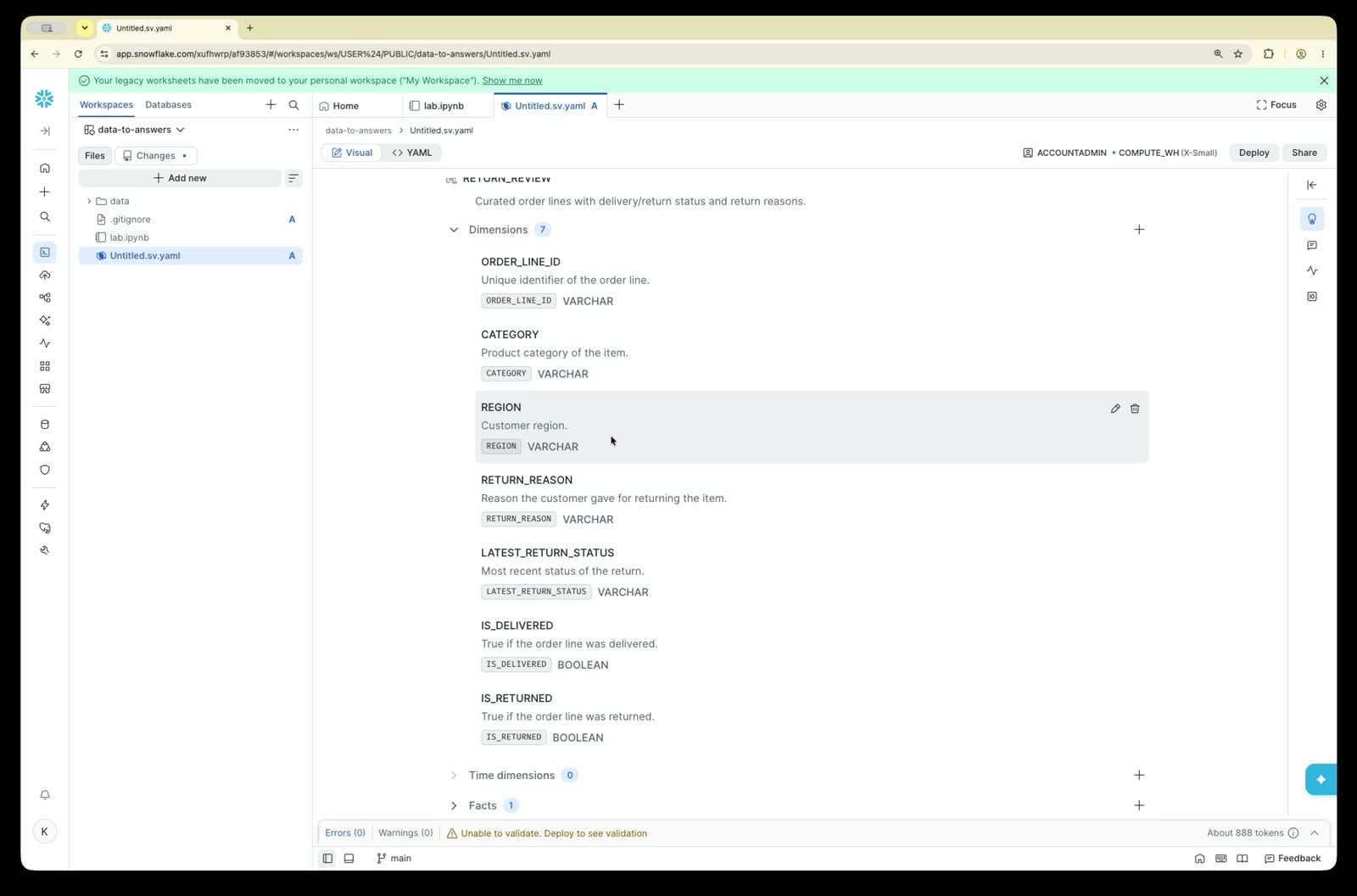The image size is (1357, 896).
Task: Expand the Facts section
Action: (x=454, y=805)
